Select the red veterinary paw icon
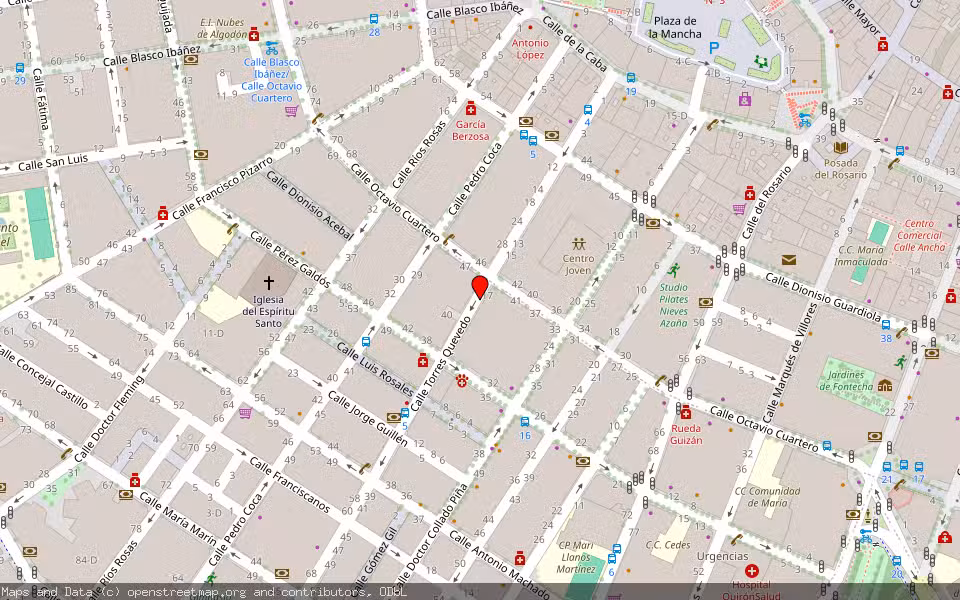Viewport: 960px width, 600px height. (462, 381)
